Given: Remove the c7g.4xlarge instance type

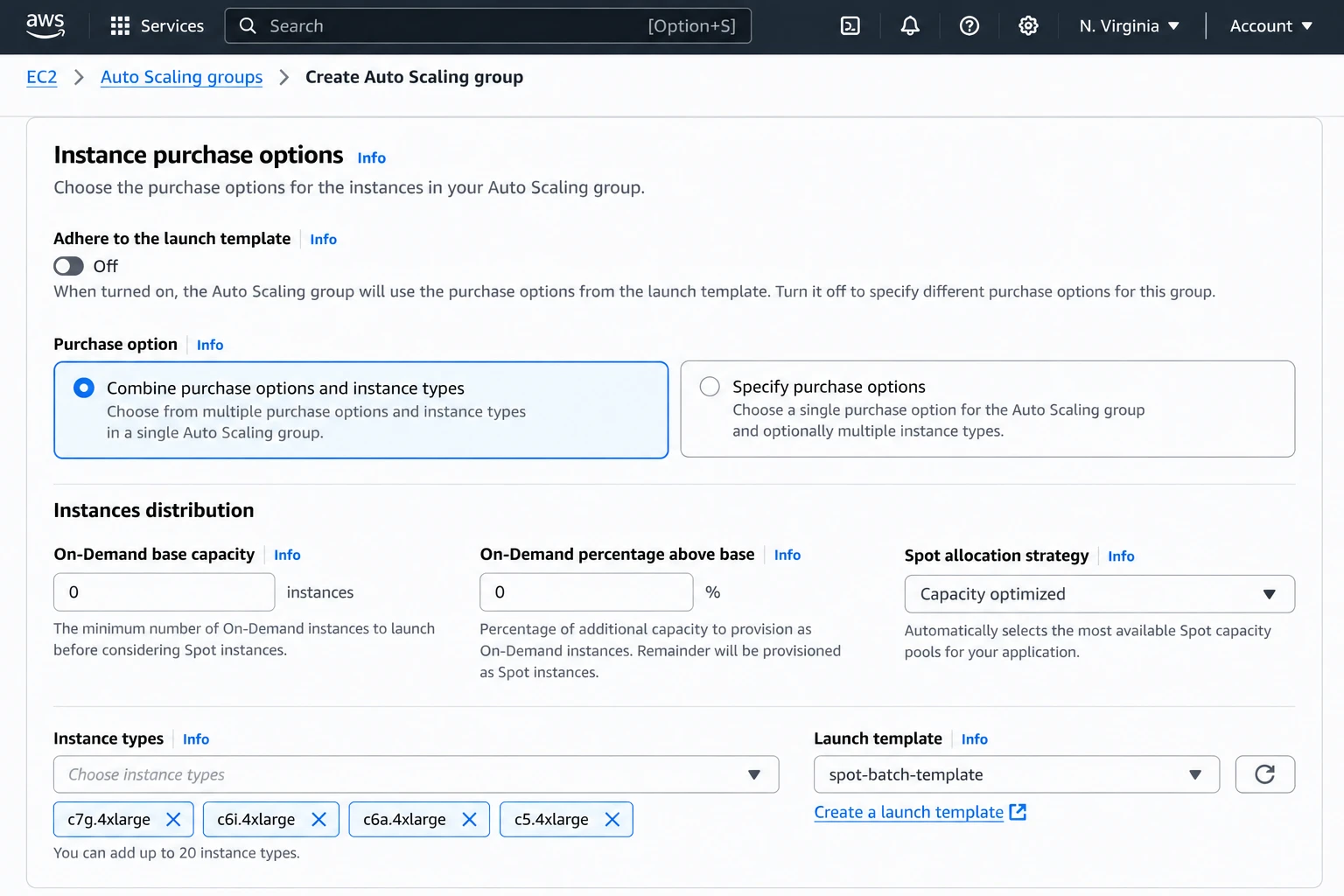Looking at the screenshot, I should (x=173, y=819).
